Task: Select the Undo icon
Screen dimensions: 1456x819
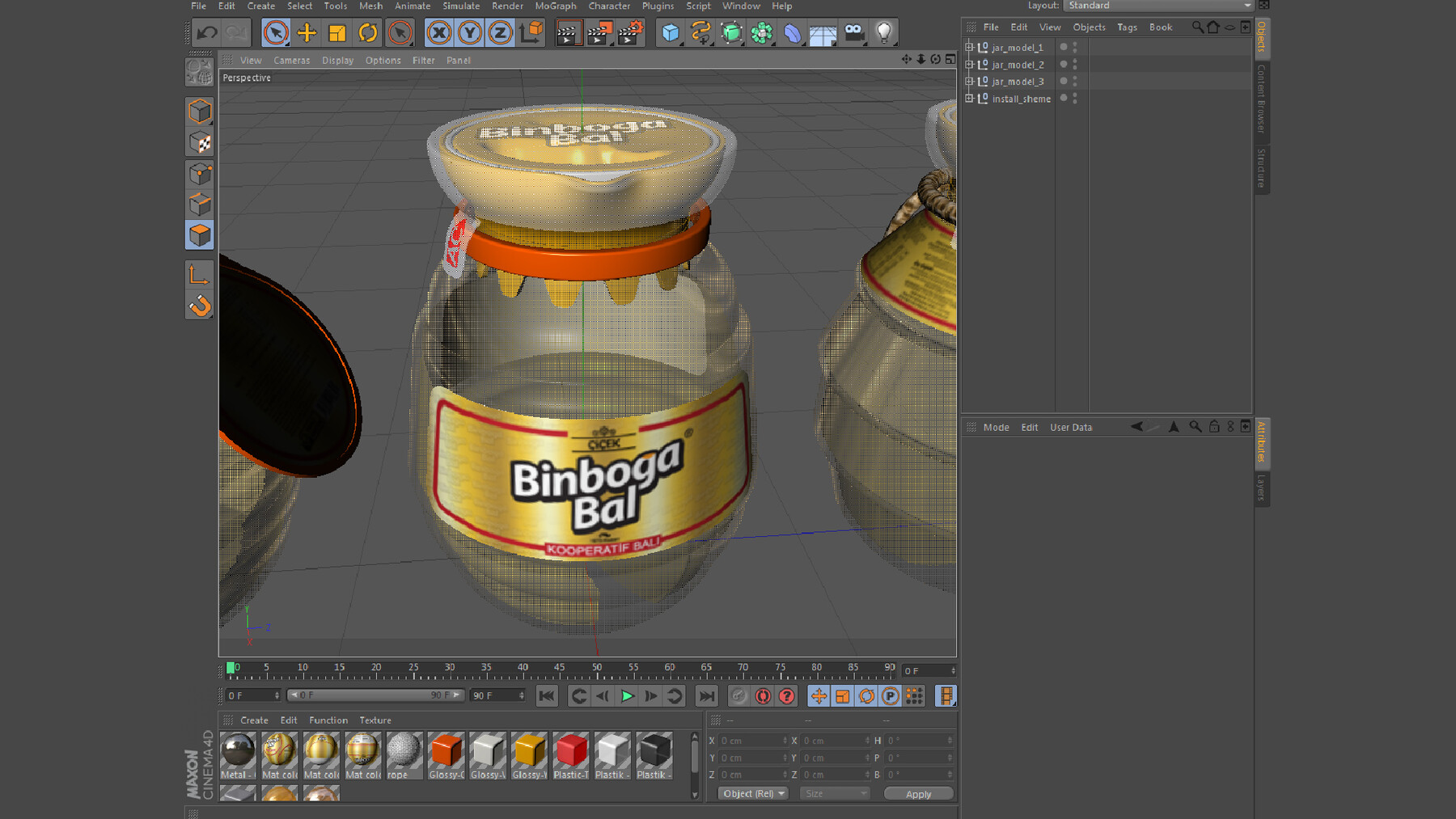Action: 207,32
